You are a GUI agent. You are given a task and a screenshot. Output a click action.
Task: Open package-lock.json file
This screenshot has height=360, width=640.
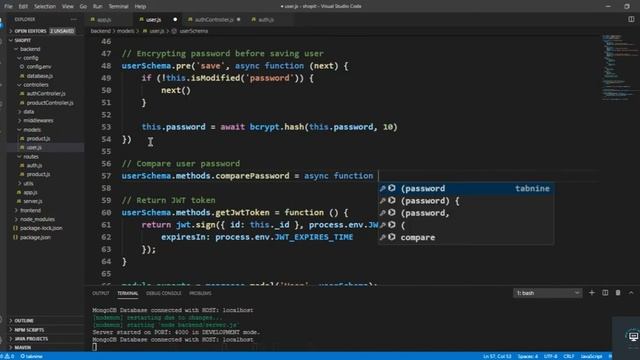[41, 228]
